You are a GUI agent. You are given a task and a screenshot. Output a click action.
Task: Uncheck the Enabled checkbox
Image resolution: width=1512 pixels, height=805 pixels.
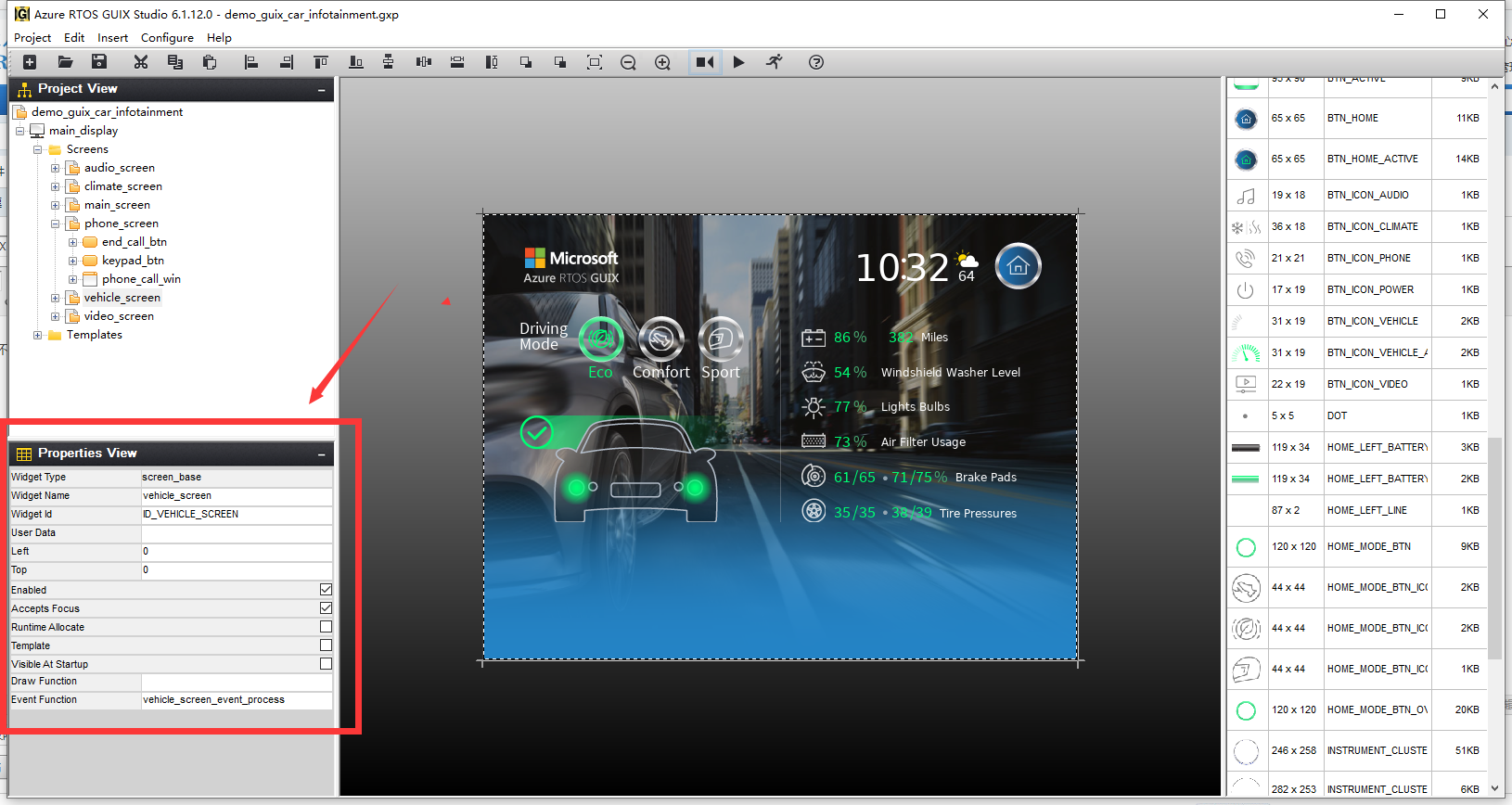pyautogui.click(x=326, y=590)
